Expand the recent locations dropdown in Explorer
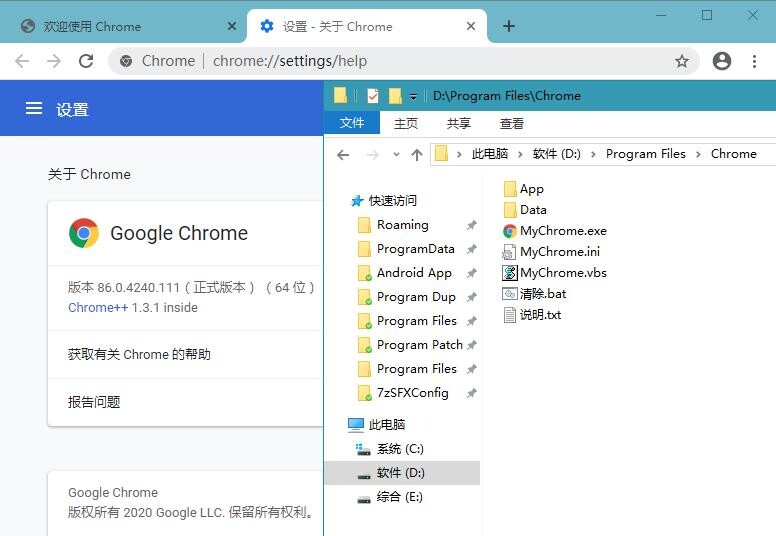This screenshot has height=536, width=776. point(396,155)
